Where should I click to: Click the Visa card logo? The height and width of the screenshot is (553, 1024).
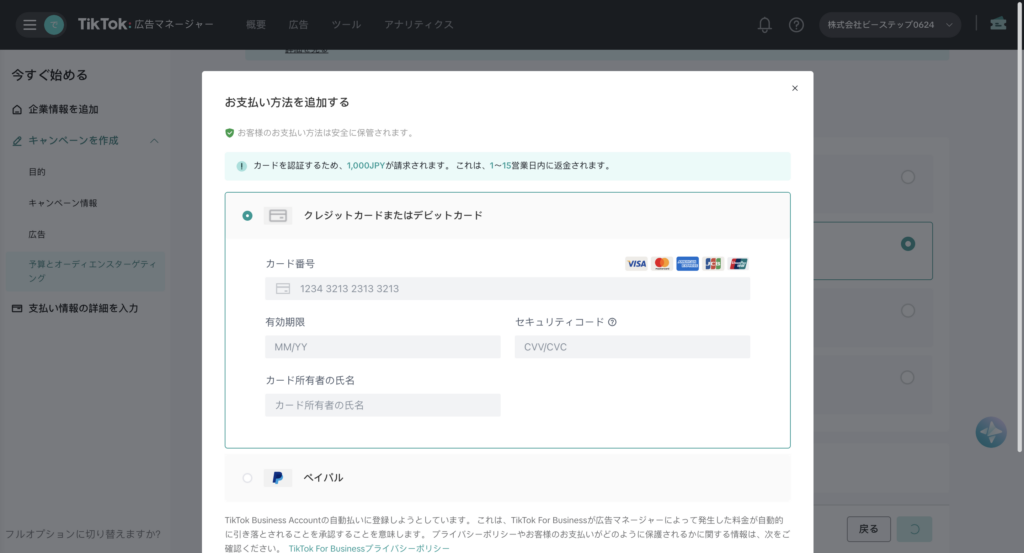[x=636, y=264]
